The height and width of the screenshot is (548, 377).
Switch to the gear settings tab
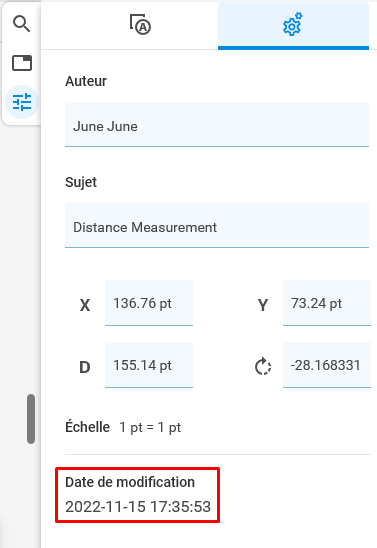pyautogui.click(x=293, y=25)
